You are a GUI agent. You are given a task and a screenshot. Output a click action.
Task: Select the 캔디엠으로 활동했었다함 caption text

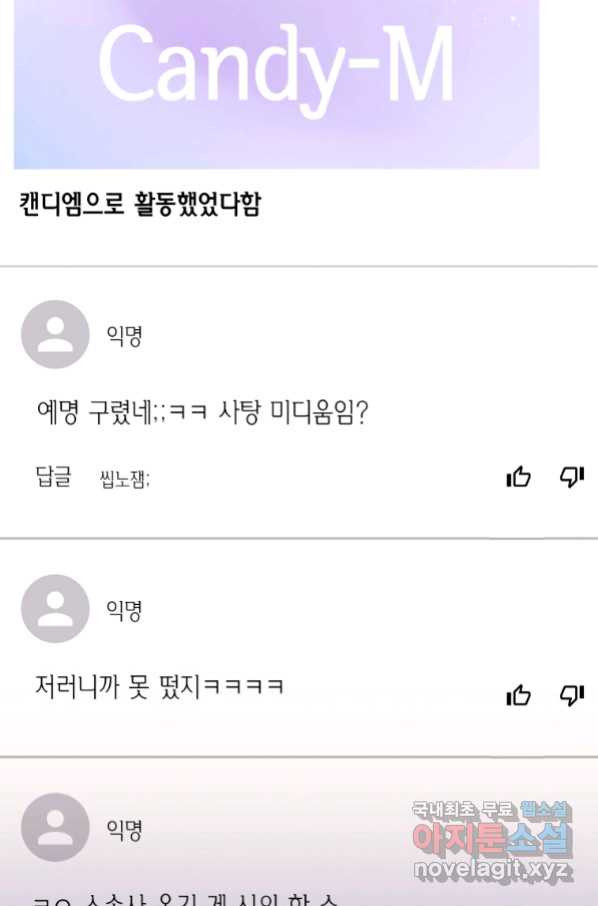coord(140,203)
